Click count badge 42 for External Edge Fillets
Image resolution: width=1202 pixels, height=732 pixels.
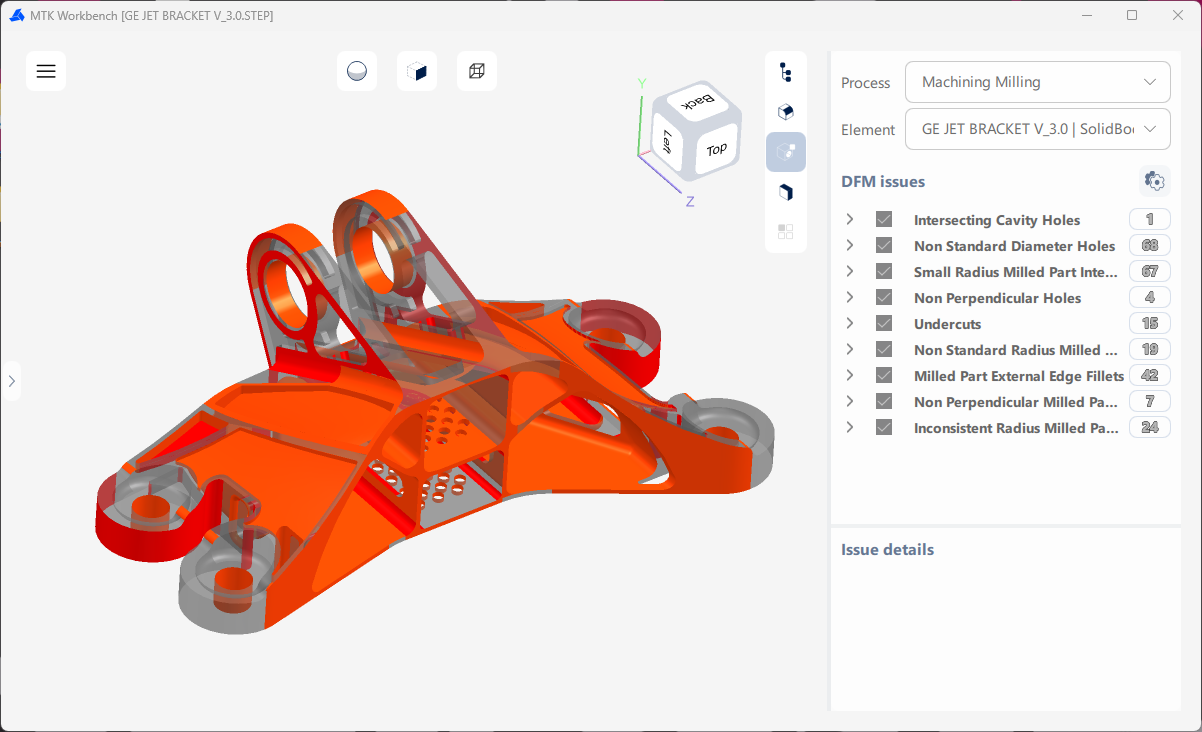coord(1150,376)
